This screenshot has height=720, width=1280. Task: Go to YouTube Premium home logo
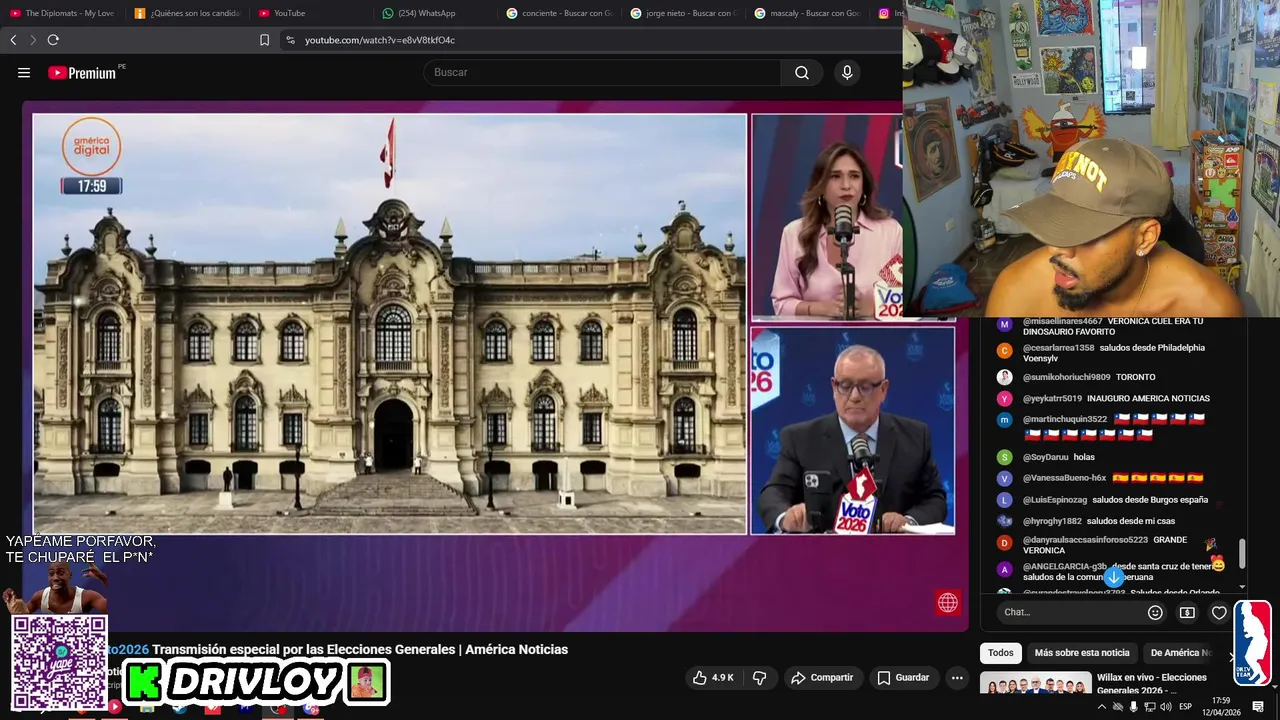tap(84, 72)
